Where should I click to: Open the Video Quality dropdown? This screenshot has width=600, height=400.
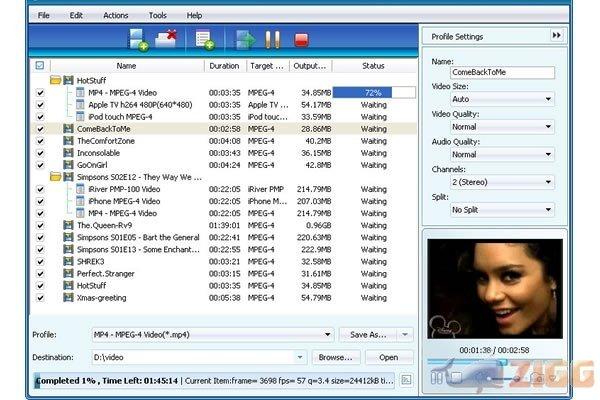502,127
